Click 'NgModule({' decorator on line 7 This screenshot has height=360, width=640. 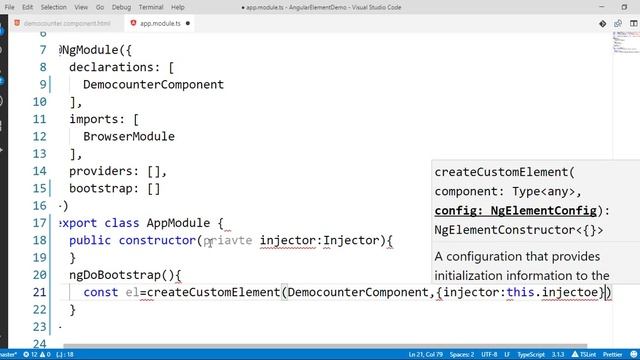click(96, 50)
